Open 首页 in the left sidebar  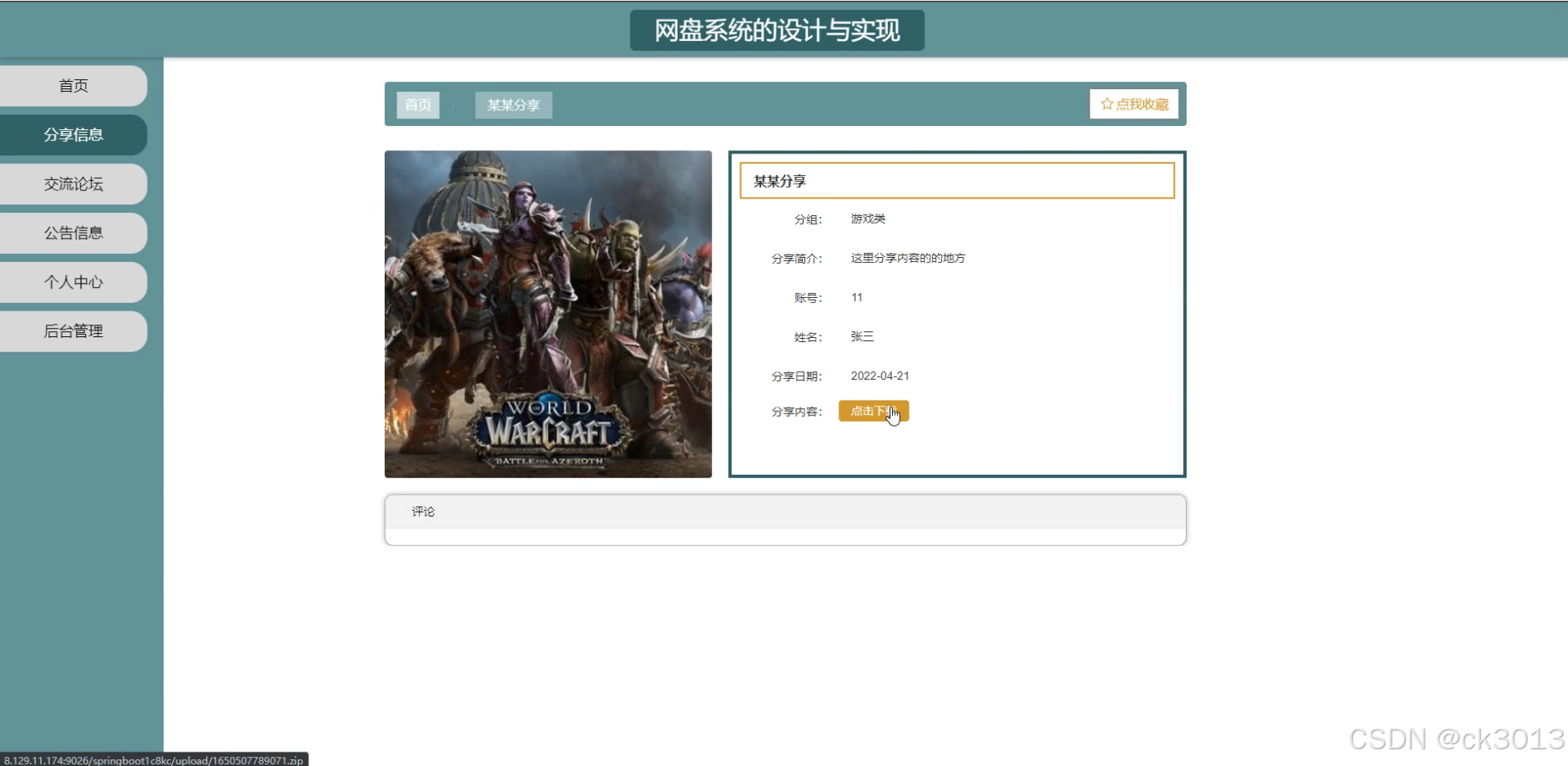coord(73,86)
